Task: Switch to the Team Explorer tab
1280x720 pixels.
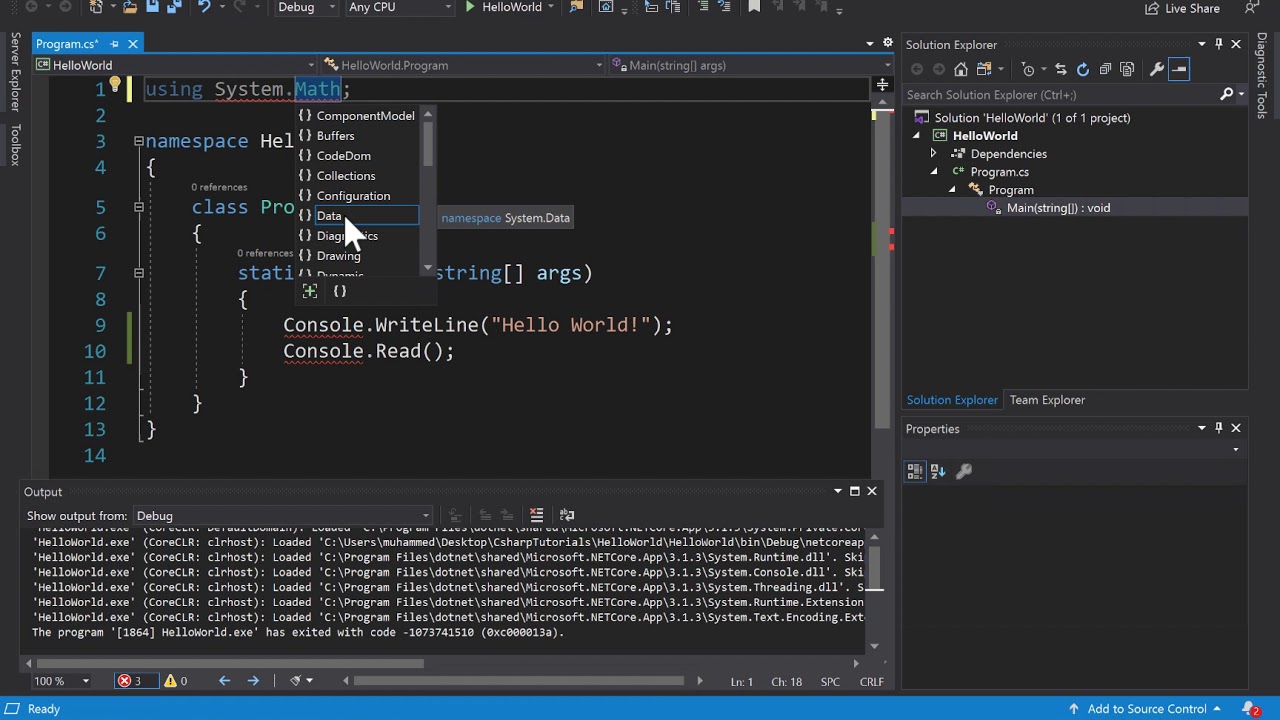Action: tap(1047, 400)
